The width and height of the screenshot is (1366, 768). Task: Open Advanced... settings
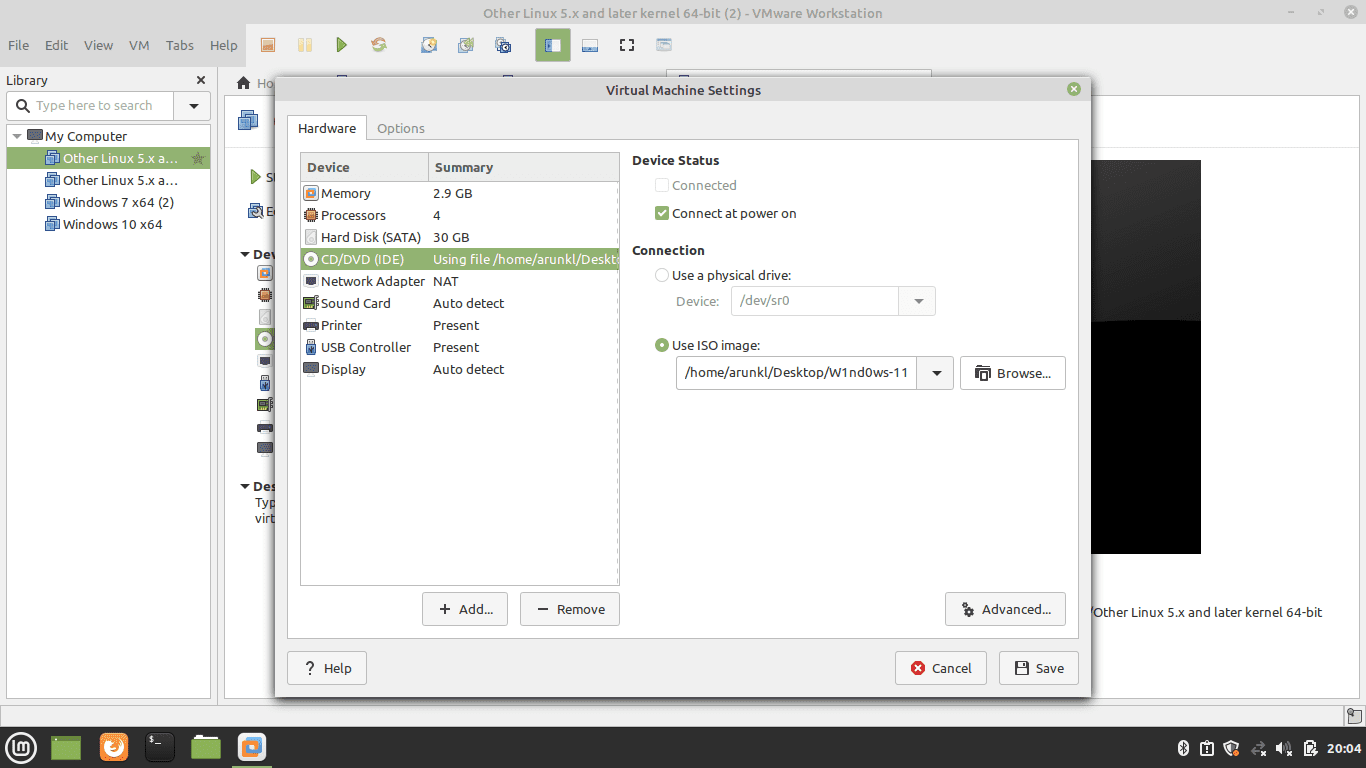pyautogui.click(x=1005, y=609)
